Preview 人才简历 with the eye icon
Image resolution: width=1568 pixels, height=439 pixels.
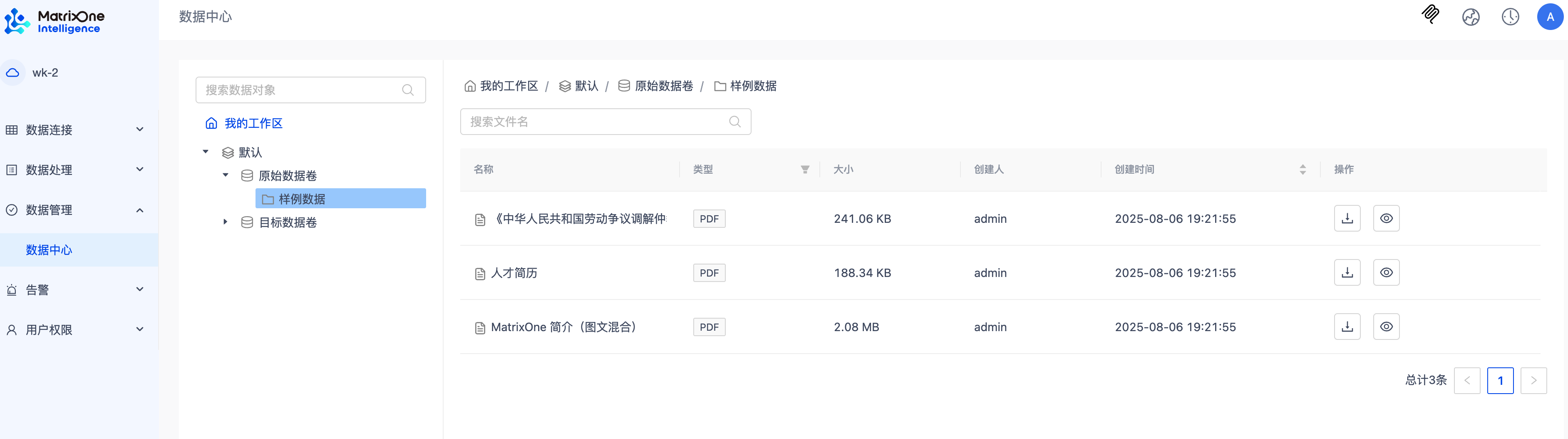[1386, 273]
